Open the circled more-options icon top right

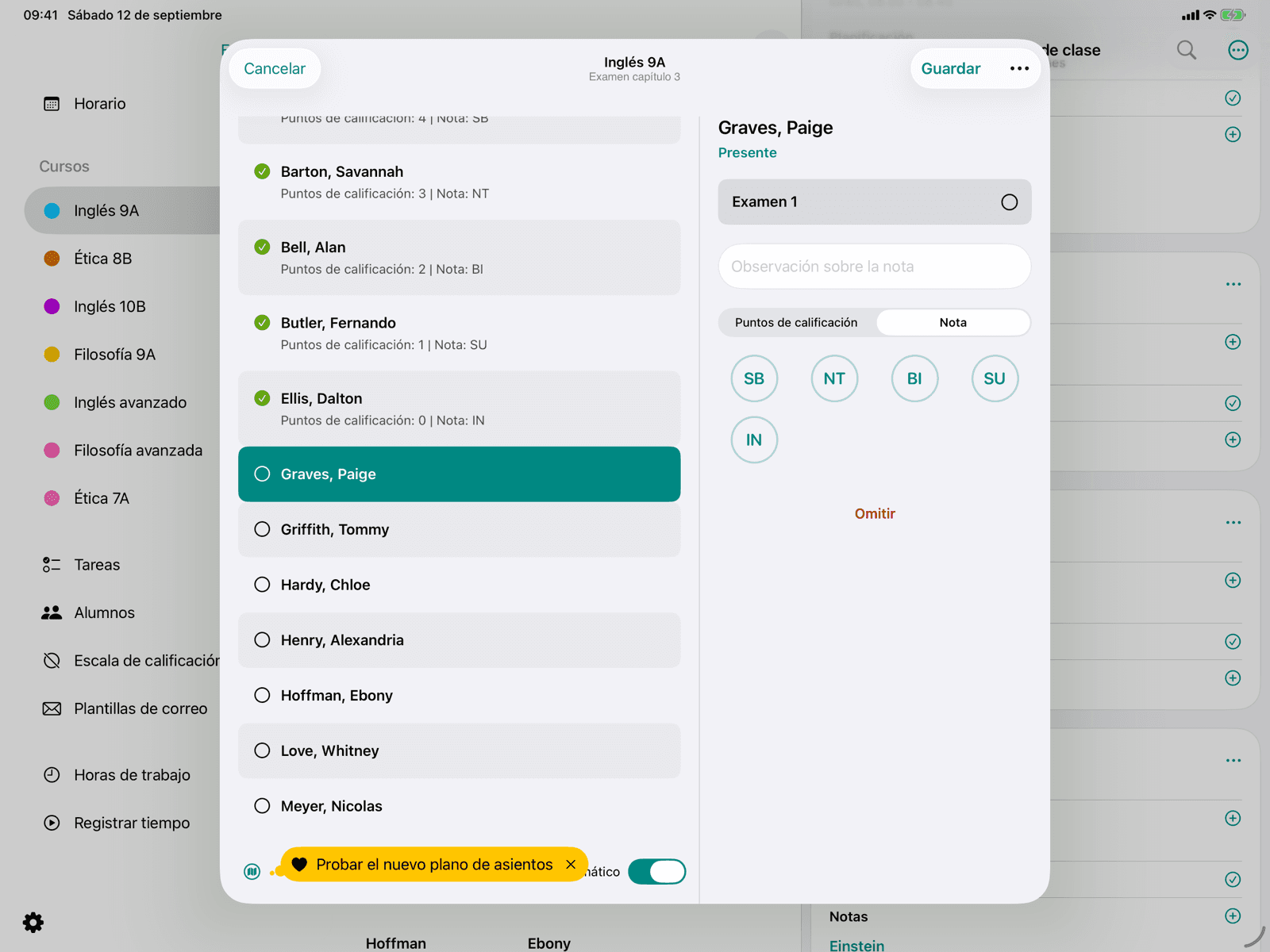click(x=1238, y=50)
